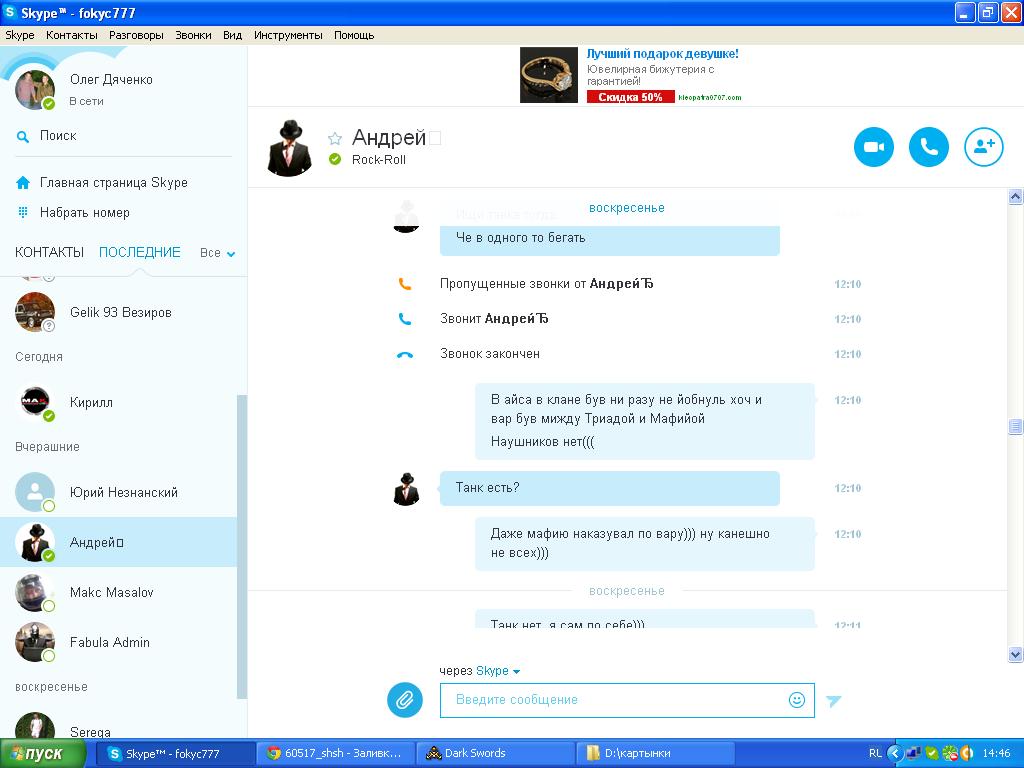Click the tray clock 14:46
1024x768 pixels.
point(997,754)
